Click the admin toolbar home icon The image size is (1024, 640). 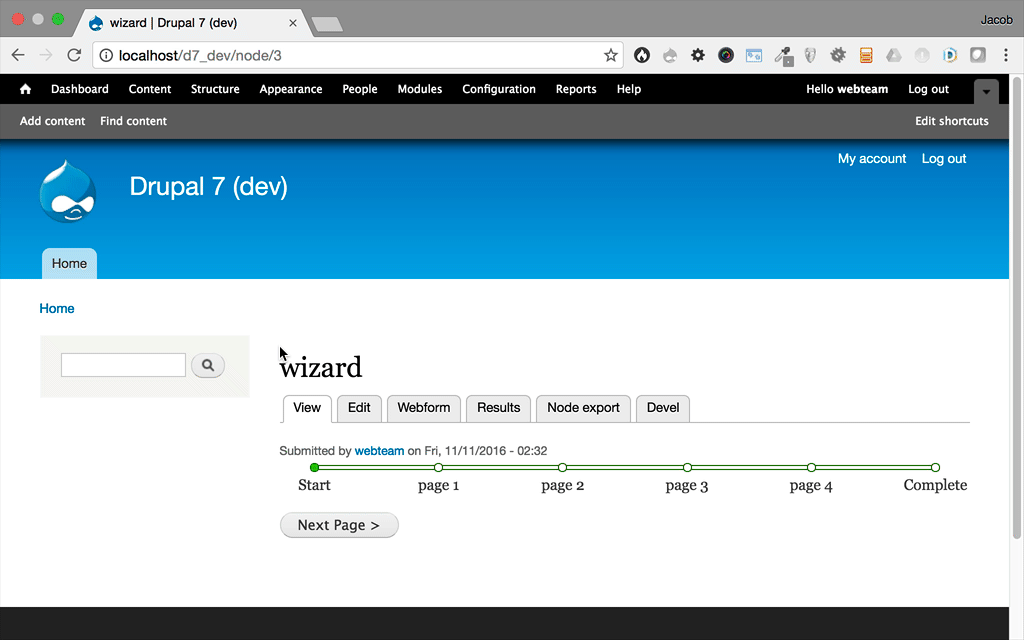pyautogui.click(x=25, y=89)
